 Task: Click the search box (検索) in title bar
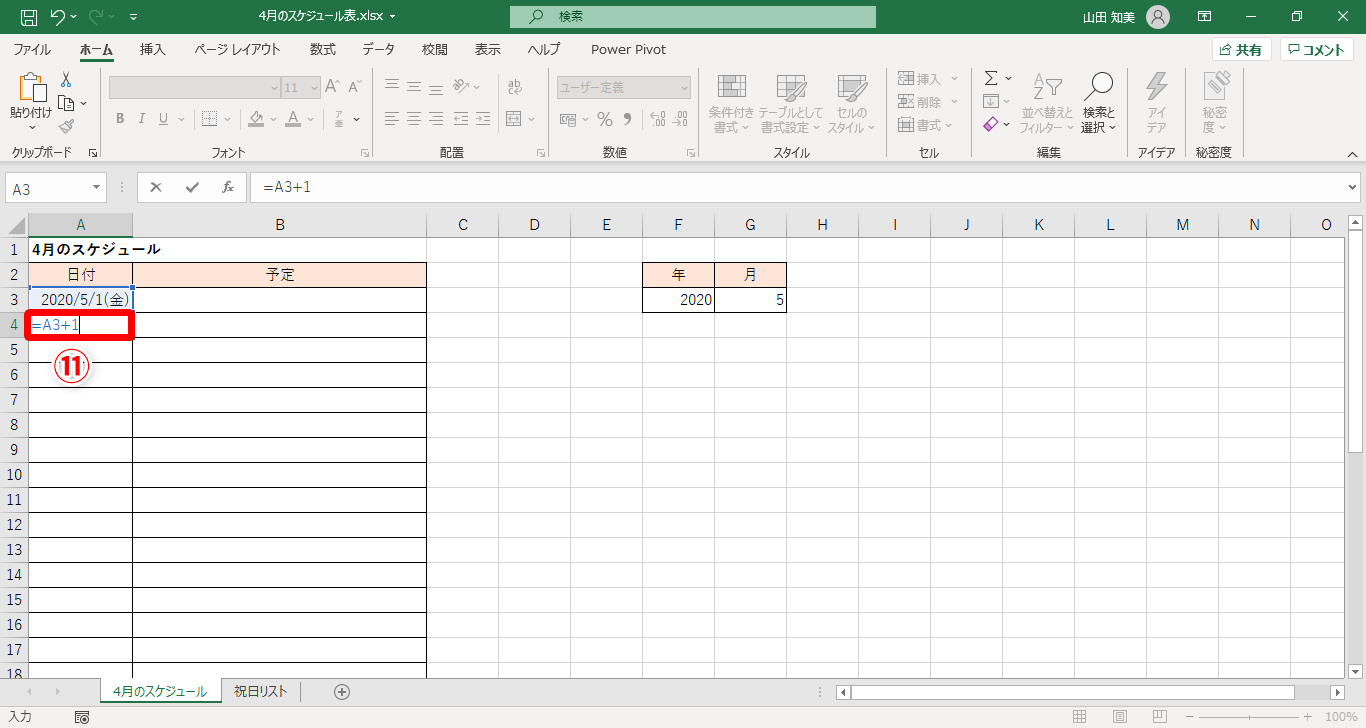[x=692, y=17]
